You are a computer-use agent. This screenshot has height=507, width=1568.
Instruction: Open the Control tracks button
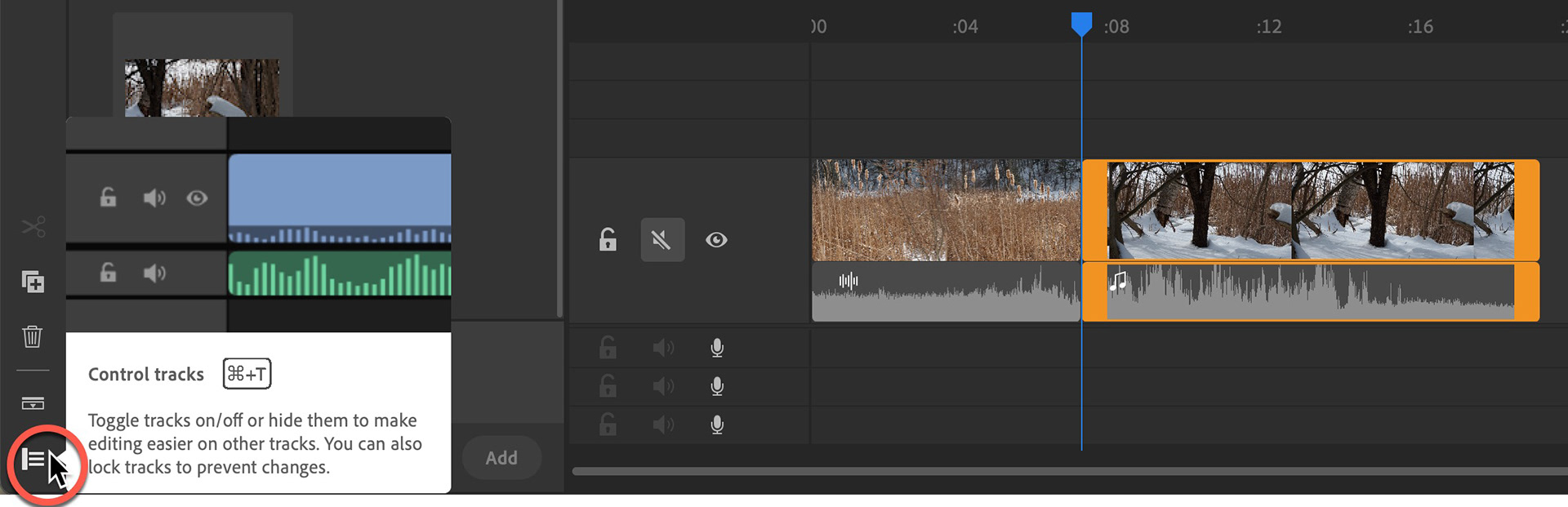point(33,460)
